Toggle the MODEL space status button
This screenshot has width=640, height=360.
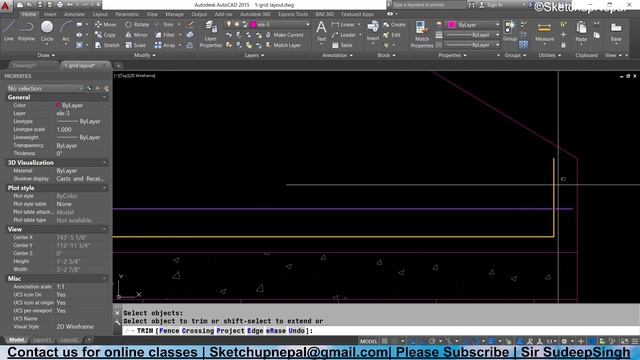[368, 341]
